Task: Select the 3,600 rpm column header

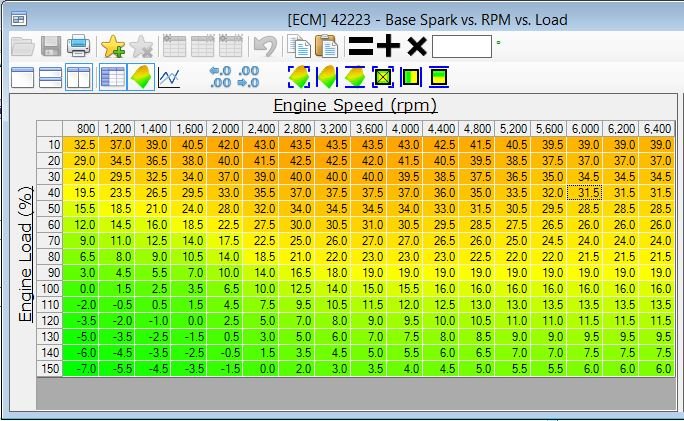Action: click(369, 129)
